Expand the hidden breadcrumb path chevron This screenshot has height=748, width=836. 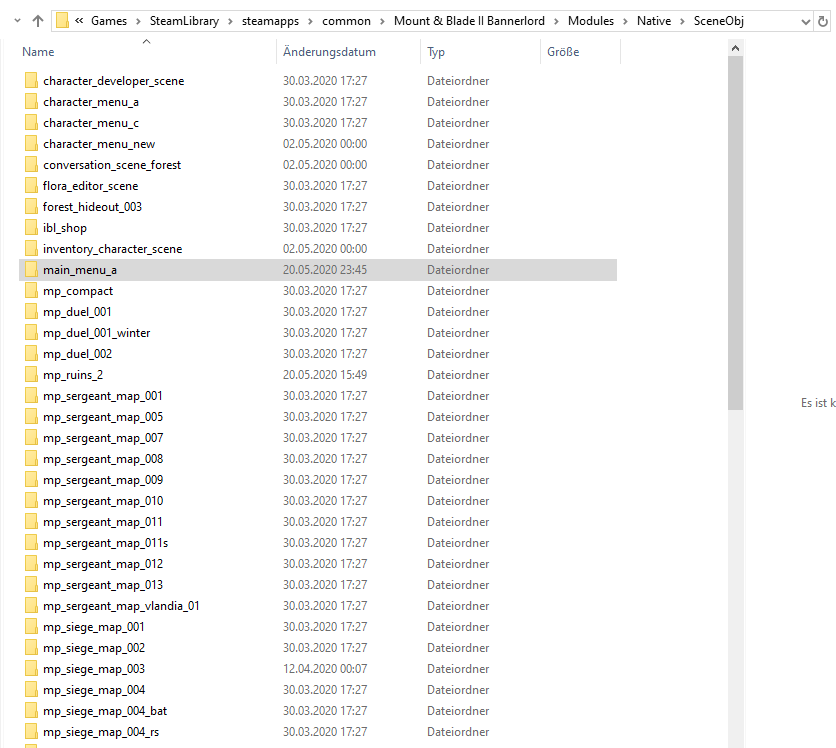(79, 21)
